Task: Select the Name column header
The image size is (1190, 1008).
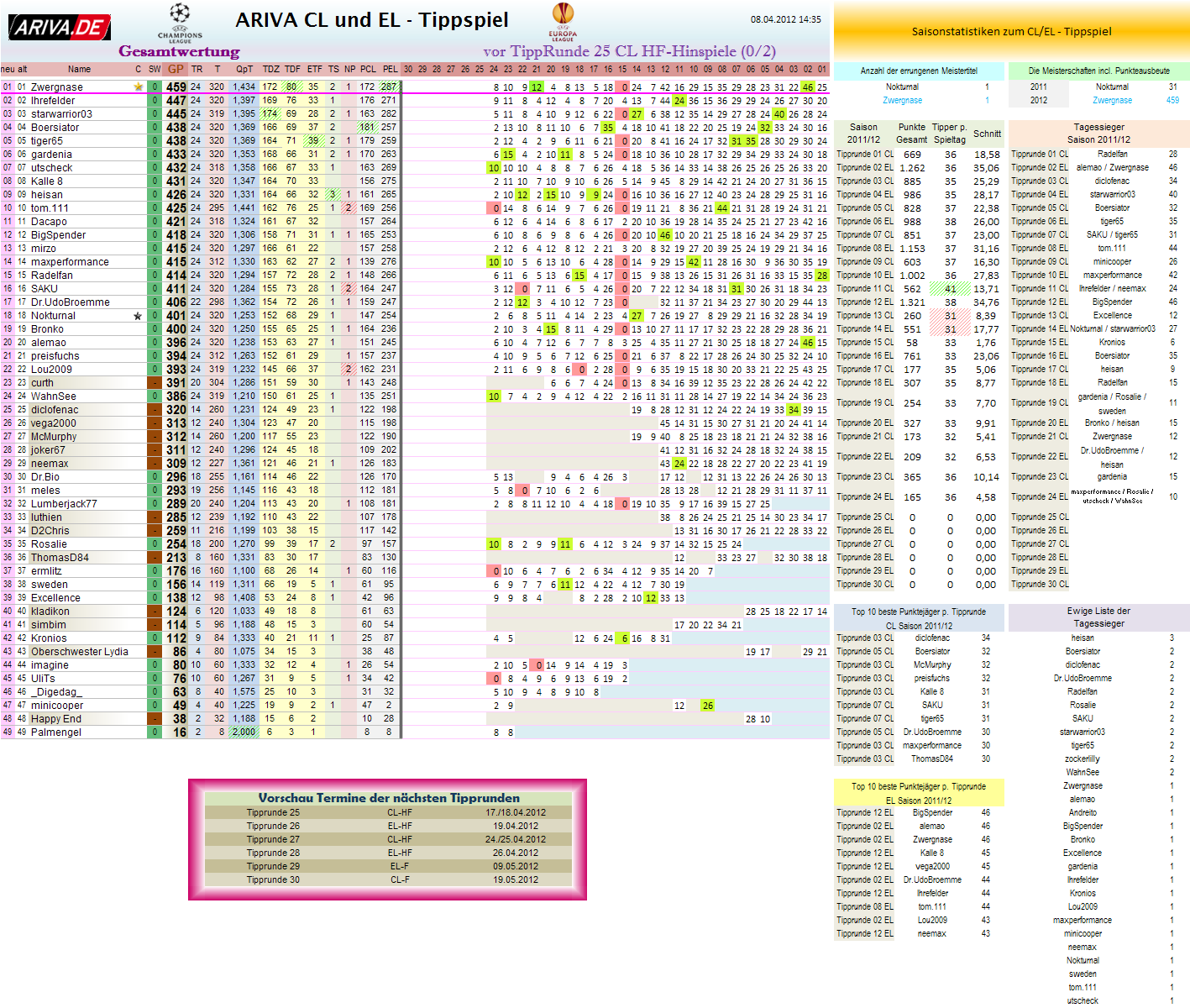Action: 79,69
